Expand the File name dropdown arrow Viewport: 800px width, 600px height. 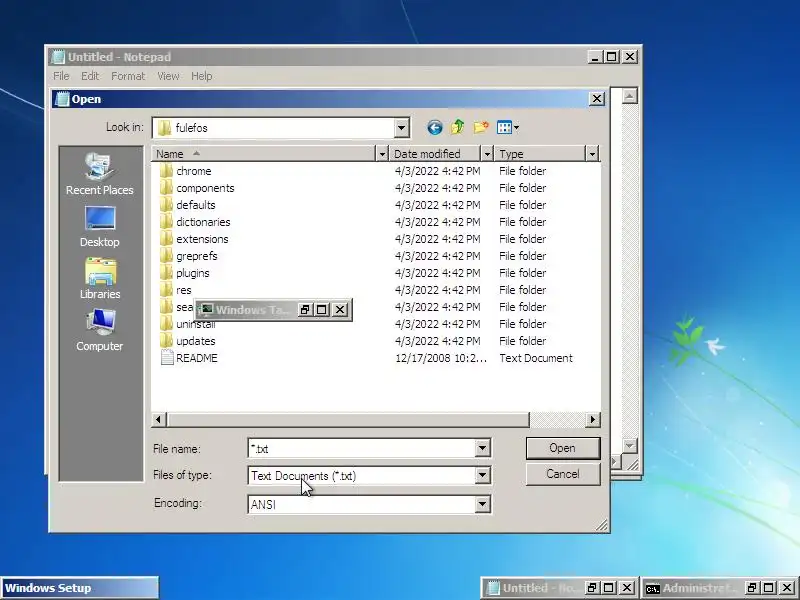[x=482, y=448]
